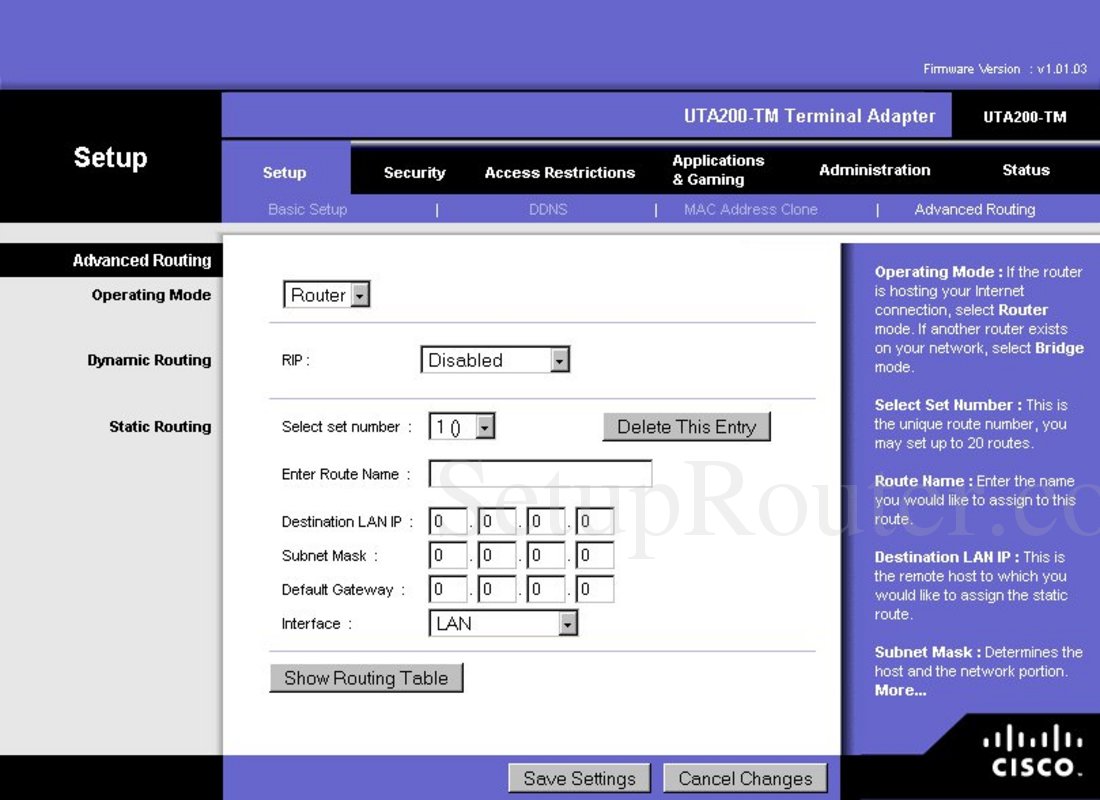Image resolution: width=1100 pixels, height=800 pixels.
Task: Click first octet of Subnet Mask
Action: click(448, 555)
